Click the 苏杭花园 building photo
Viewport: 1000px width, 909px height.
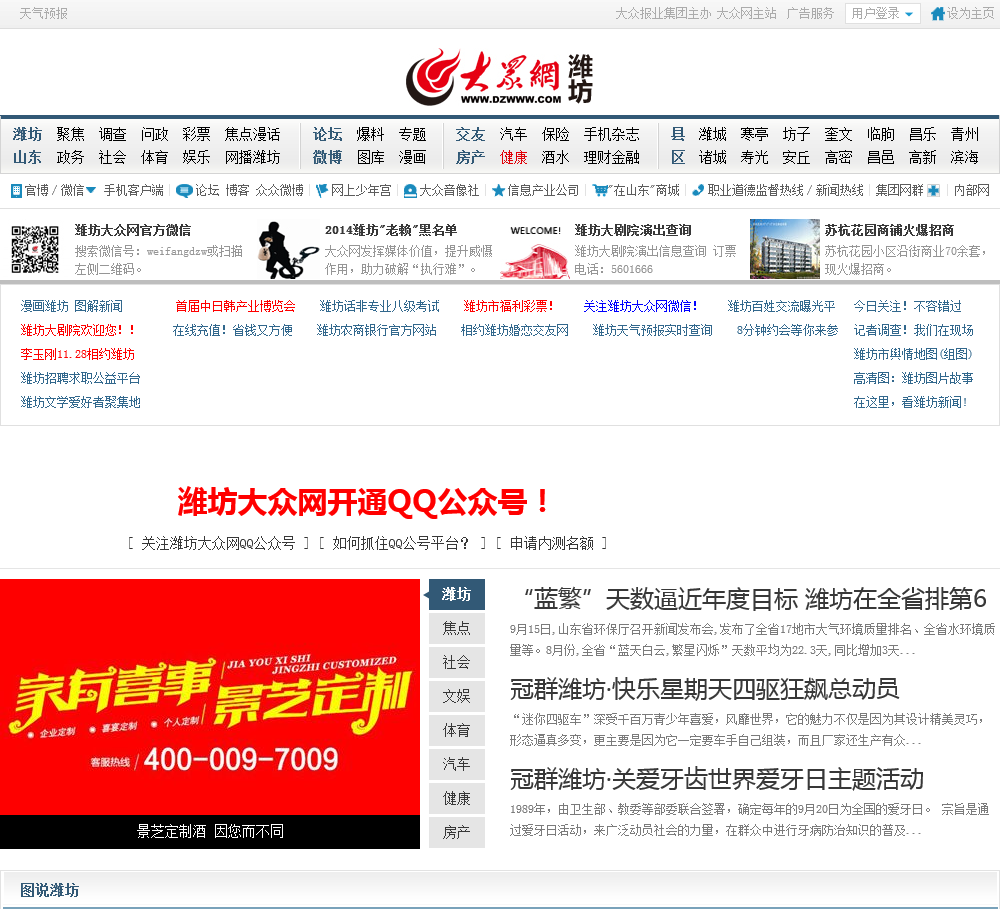click(x=784, y=249)
